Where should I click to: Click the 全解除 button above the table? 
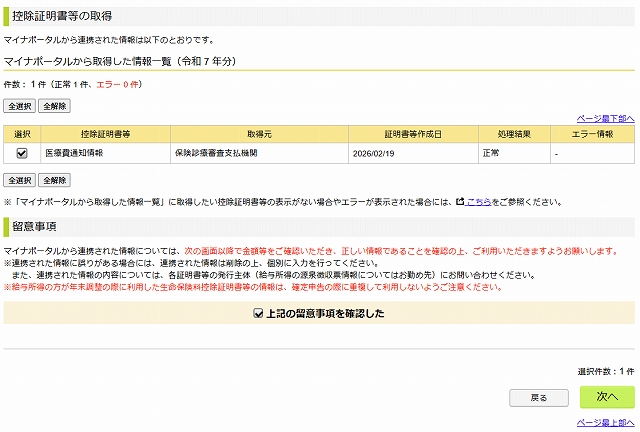55,105
